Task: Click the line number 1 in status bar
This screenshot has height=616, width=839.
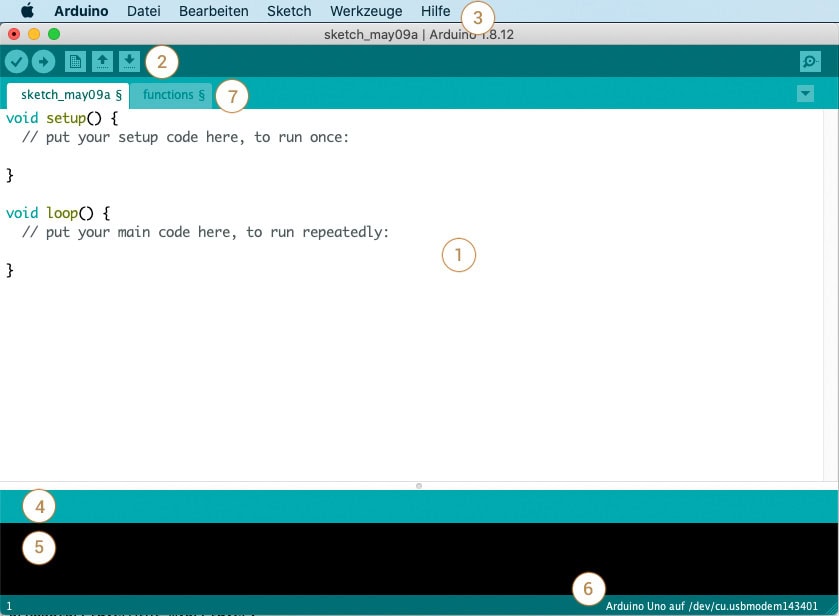Action: tap(9, 606)
